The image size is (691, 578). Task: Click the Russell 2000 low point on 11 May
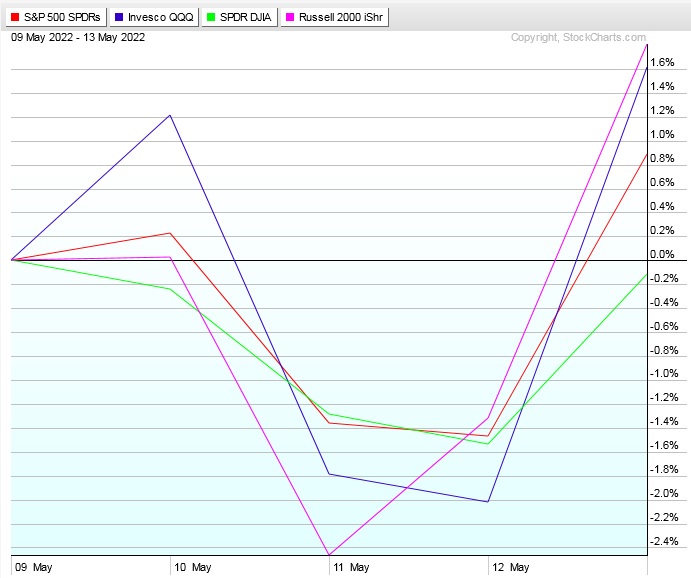pyautogui.click(x=329, y=554)
